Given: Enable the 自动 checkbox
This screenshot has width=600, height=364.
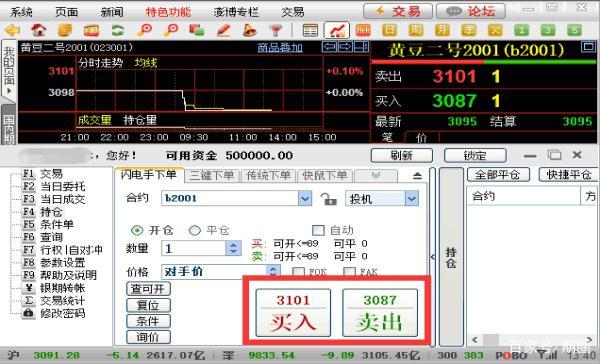Looking at the screenshot, I should (x=318, y=230).
